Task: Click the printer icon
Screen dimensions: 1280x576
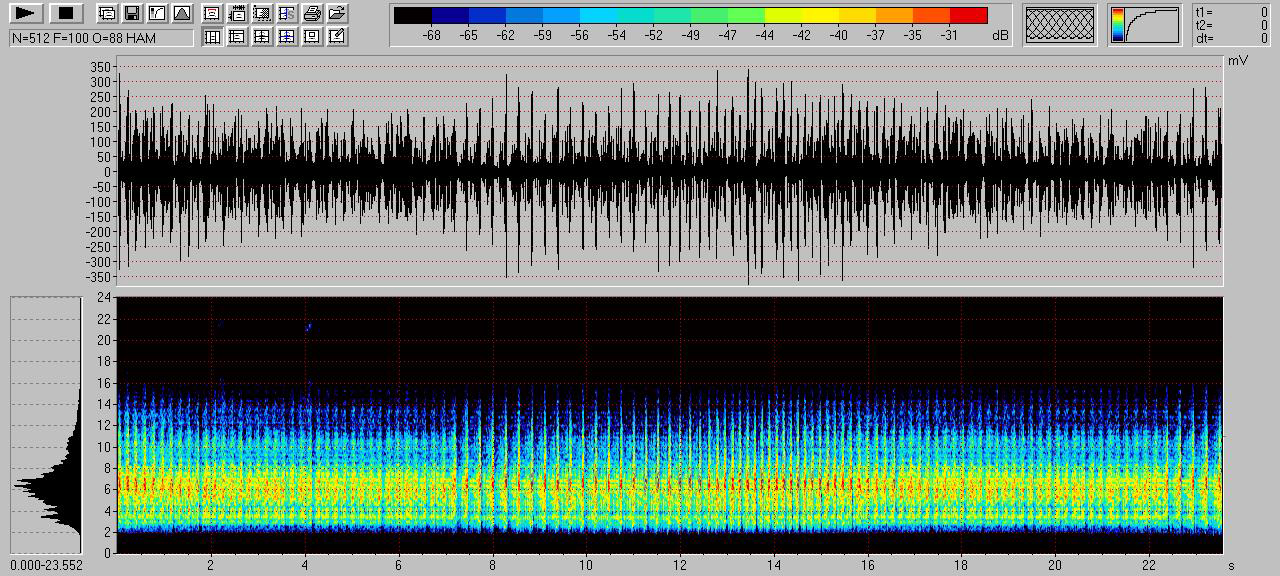Action: pos(312,13)
